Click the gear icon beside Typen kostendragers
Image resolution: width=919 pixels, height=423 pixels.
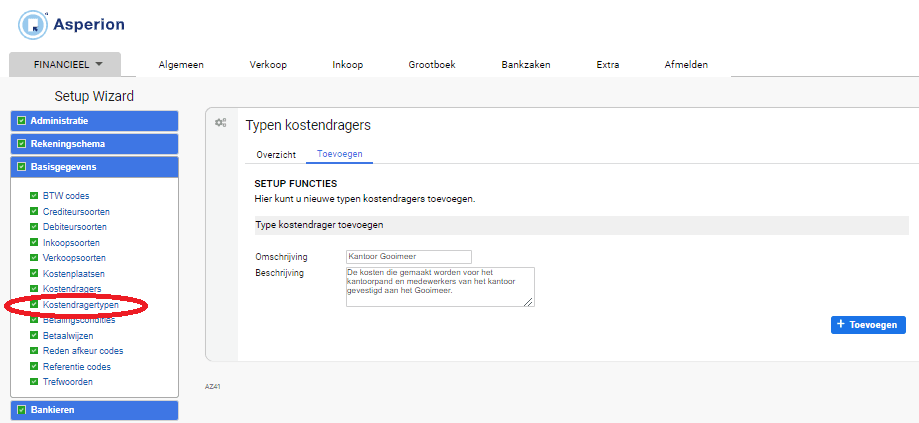click(220, 122)
